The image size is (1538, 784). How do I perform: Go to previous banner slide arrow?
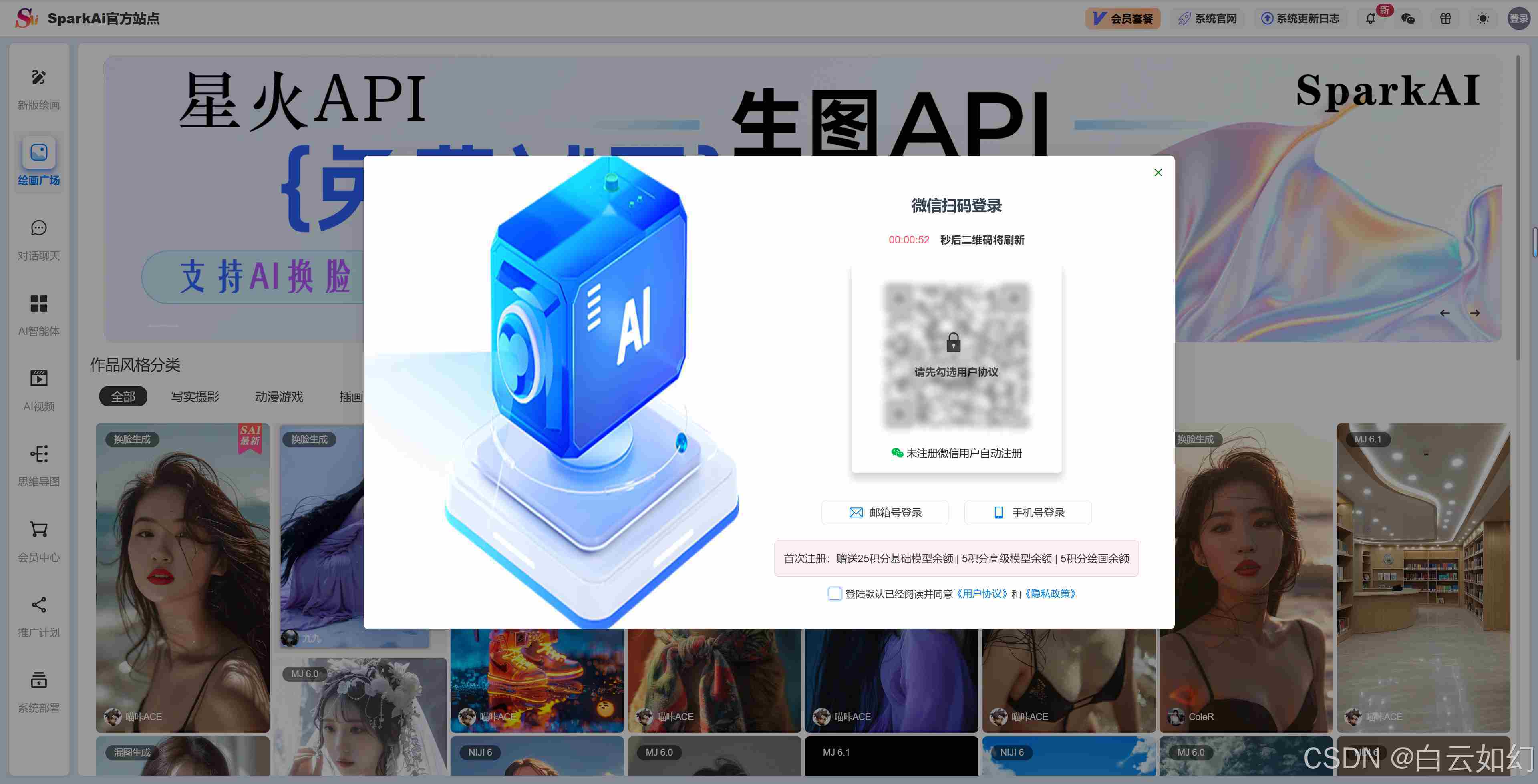pos(1445,313)
